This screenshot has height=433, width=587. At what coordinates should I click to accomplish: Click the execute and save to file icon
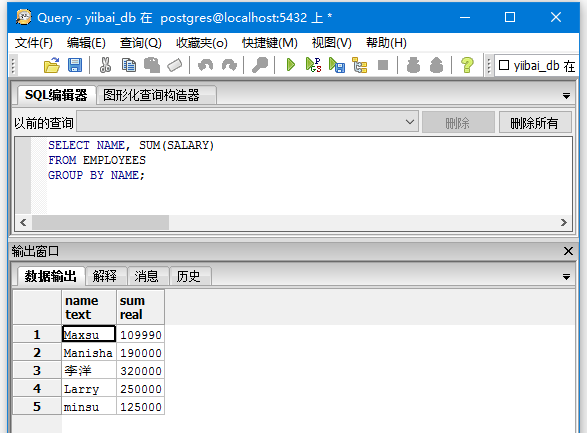tap(337, 65)
